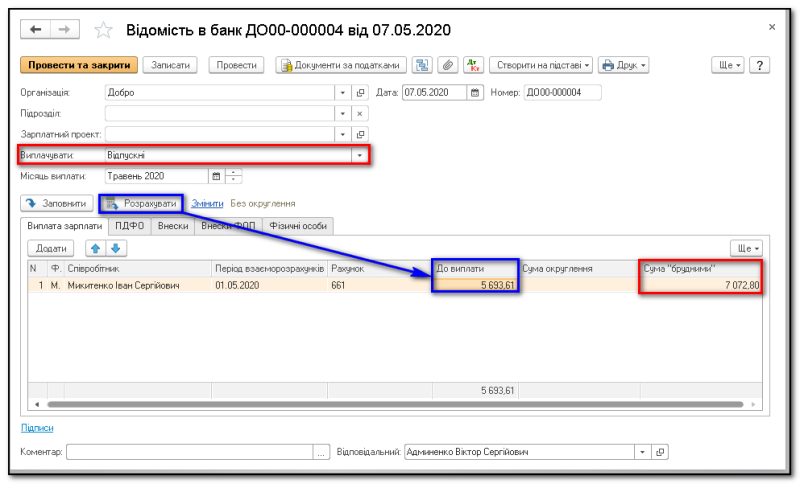Expand the Підрозділ dropdown arrow

(343, 114)
